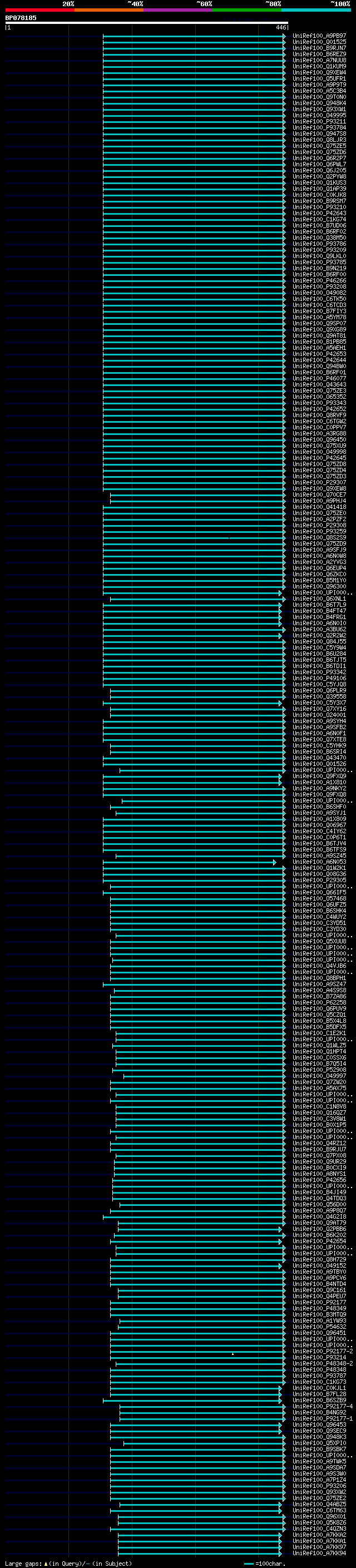Select hit label UniRef100_Q6J205
The width and height of the screenshot is (356, 1568).
tap(319, 170)
